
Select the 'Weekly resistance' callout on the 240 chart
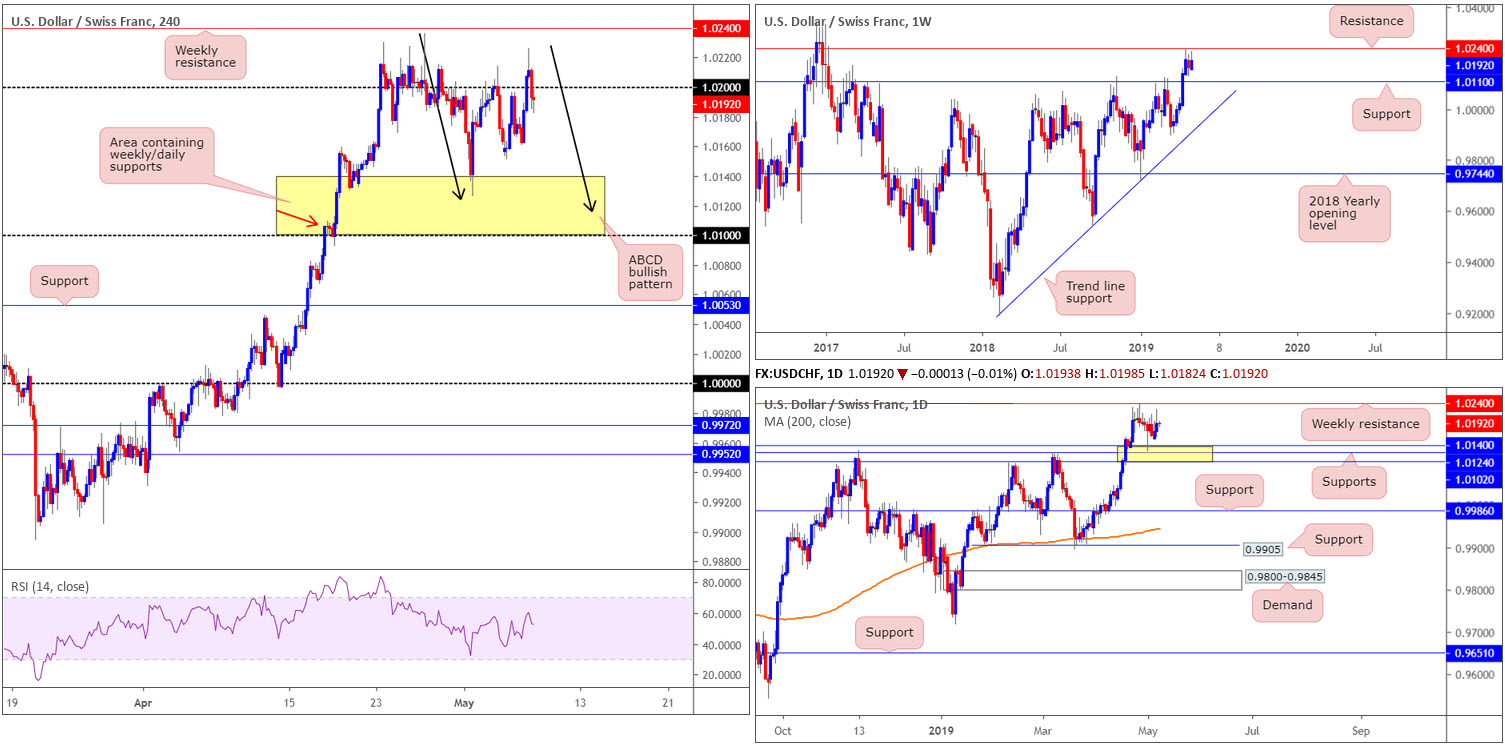point(207,55)
